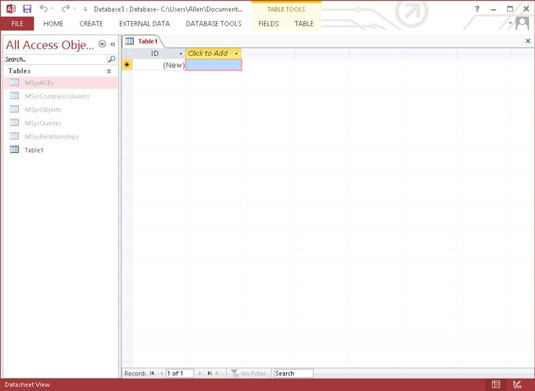The image size is (535, 391).
Task: Click the current record number box 1 of 1
Action: tap(179, 373)
